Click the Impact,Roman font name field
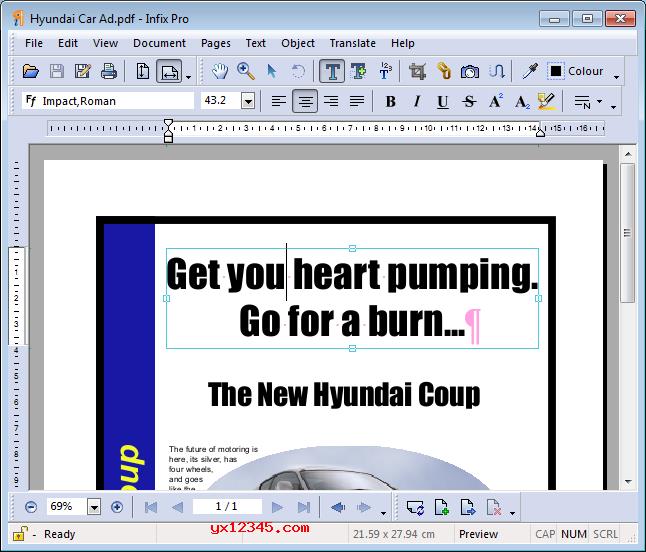The height and width of the screenshot is (552, 646). coord(108,101)
